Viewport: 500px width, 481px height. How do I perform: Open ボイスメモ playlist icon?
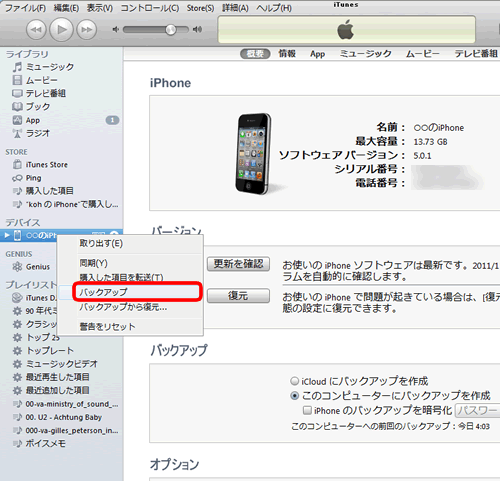[x=17, y=444]
